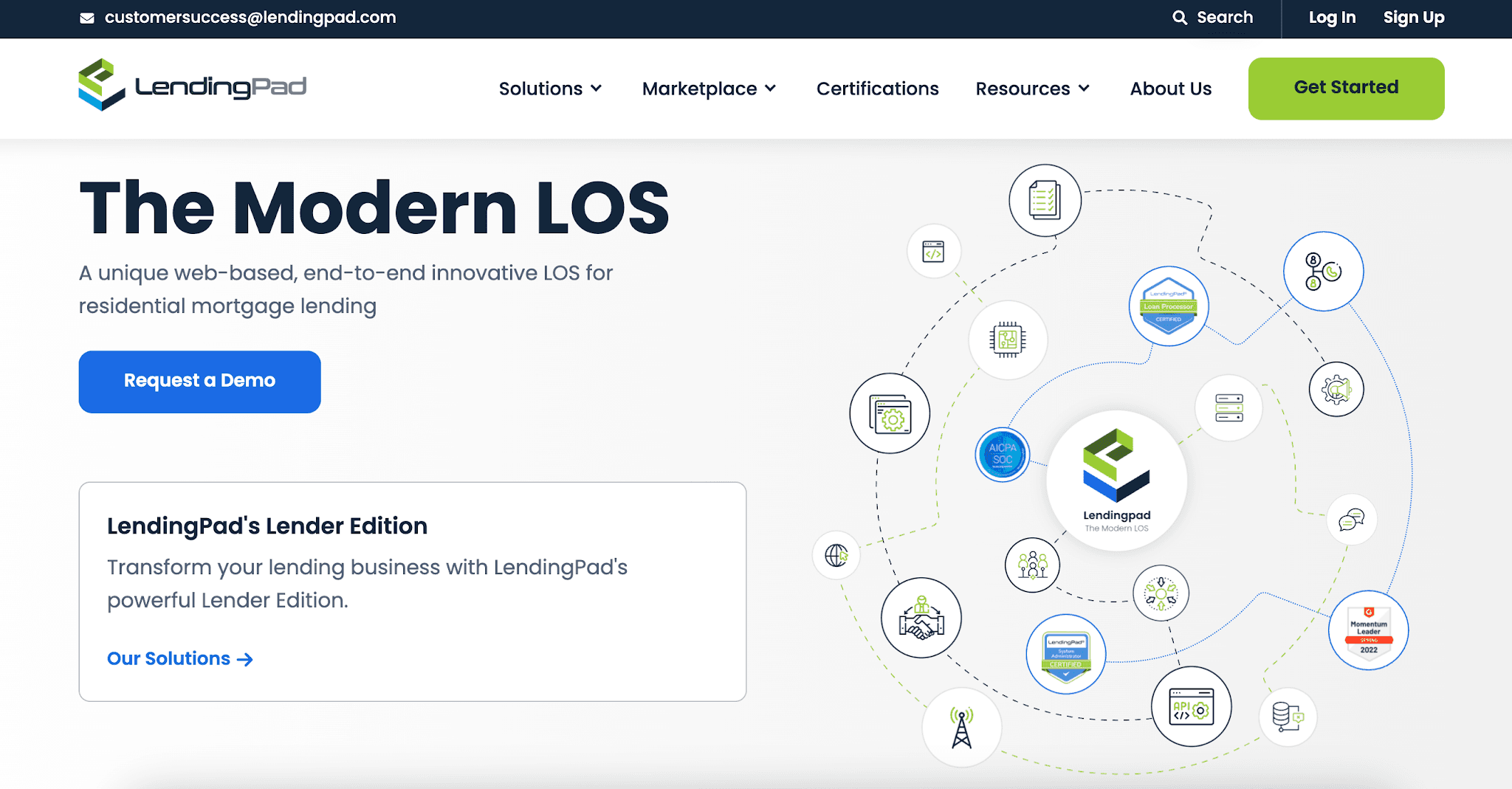Click the Get Started button
1512x789 pixels.
(x=1346, y=89)
